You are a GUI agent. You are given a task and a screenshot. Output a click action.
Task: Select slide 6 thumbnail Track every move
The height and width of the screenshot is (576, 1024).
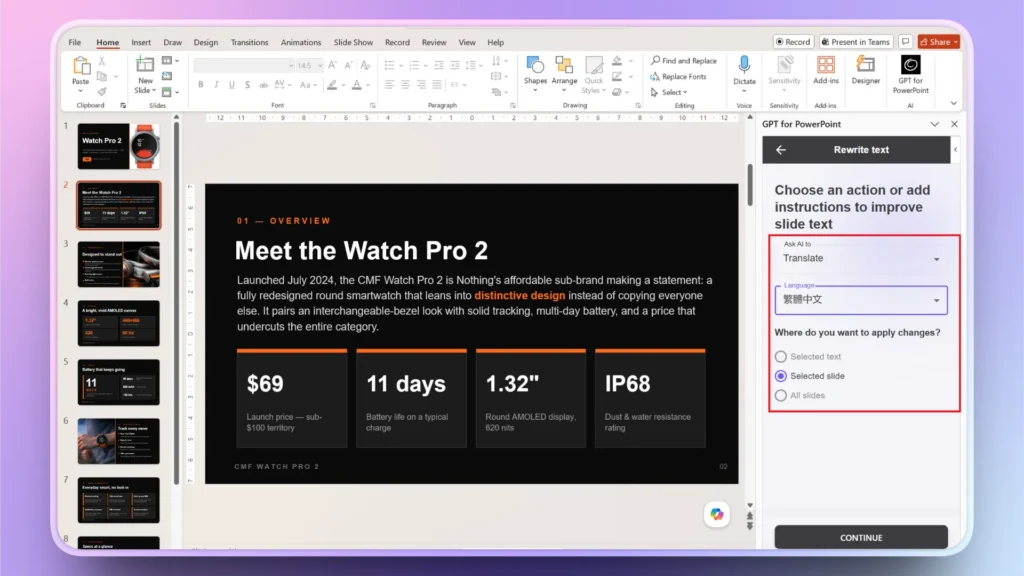pyautogui.click(x=118, y=441)
